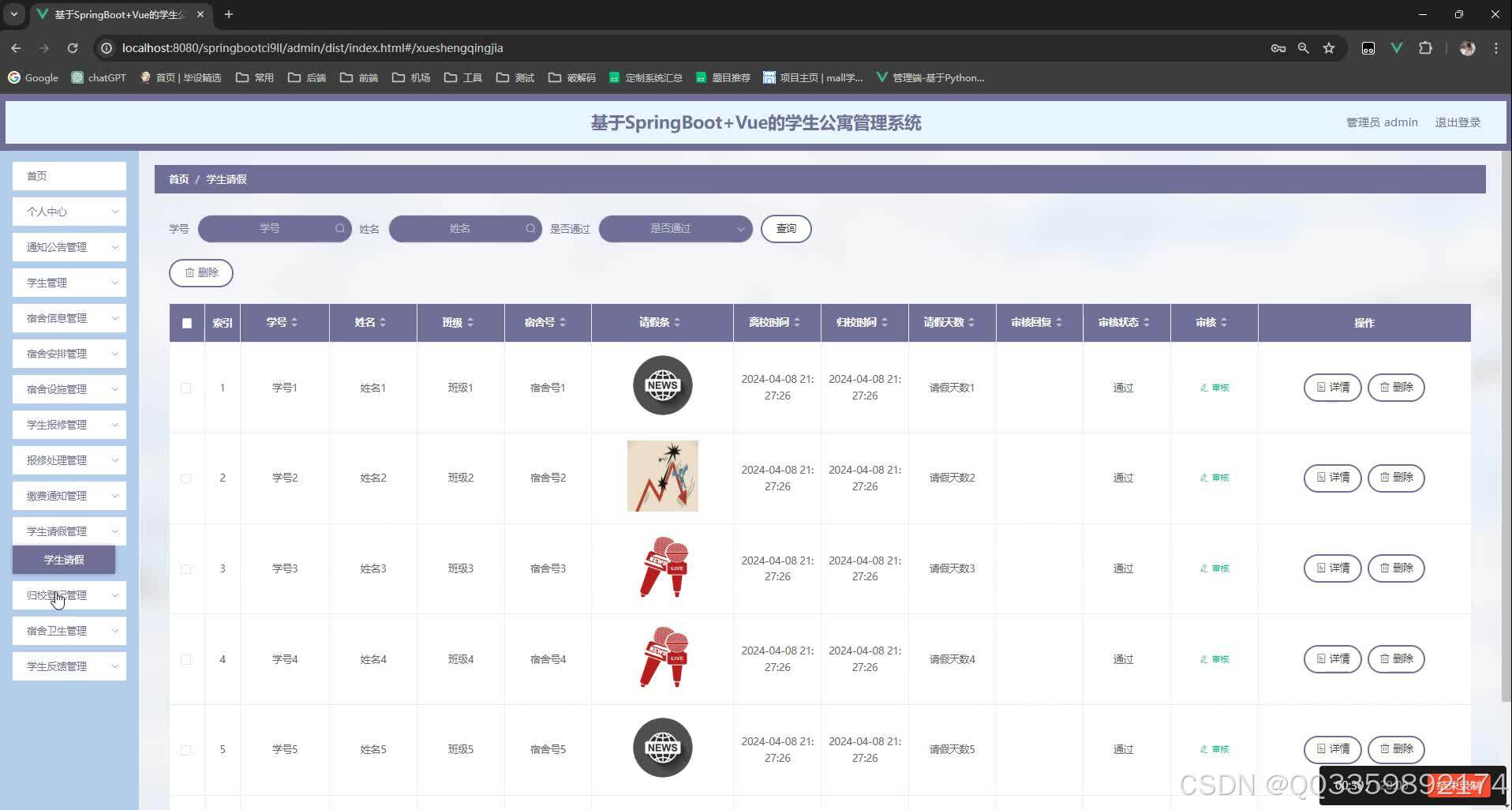The width and height of the screenshot is (1512, 810).
Task: Open 学生反馈管理 sidebar menu
Action: [x=69, y=666]
